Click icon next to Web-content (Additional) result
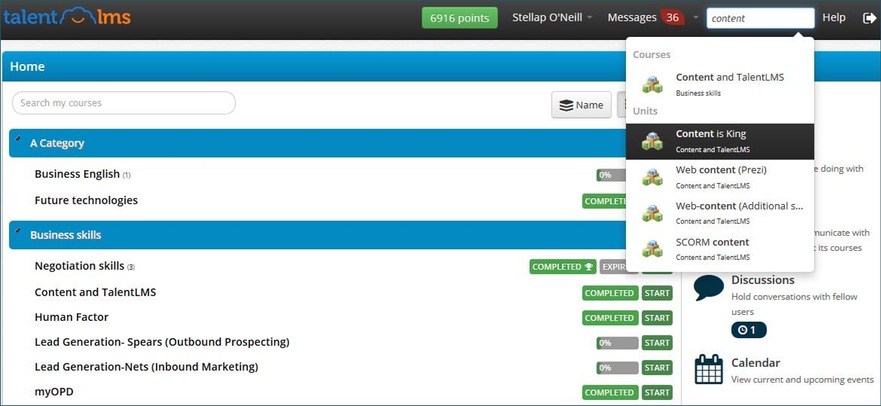The width and height of the screenshot is (881, 406). click(652, 213)
